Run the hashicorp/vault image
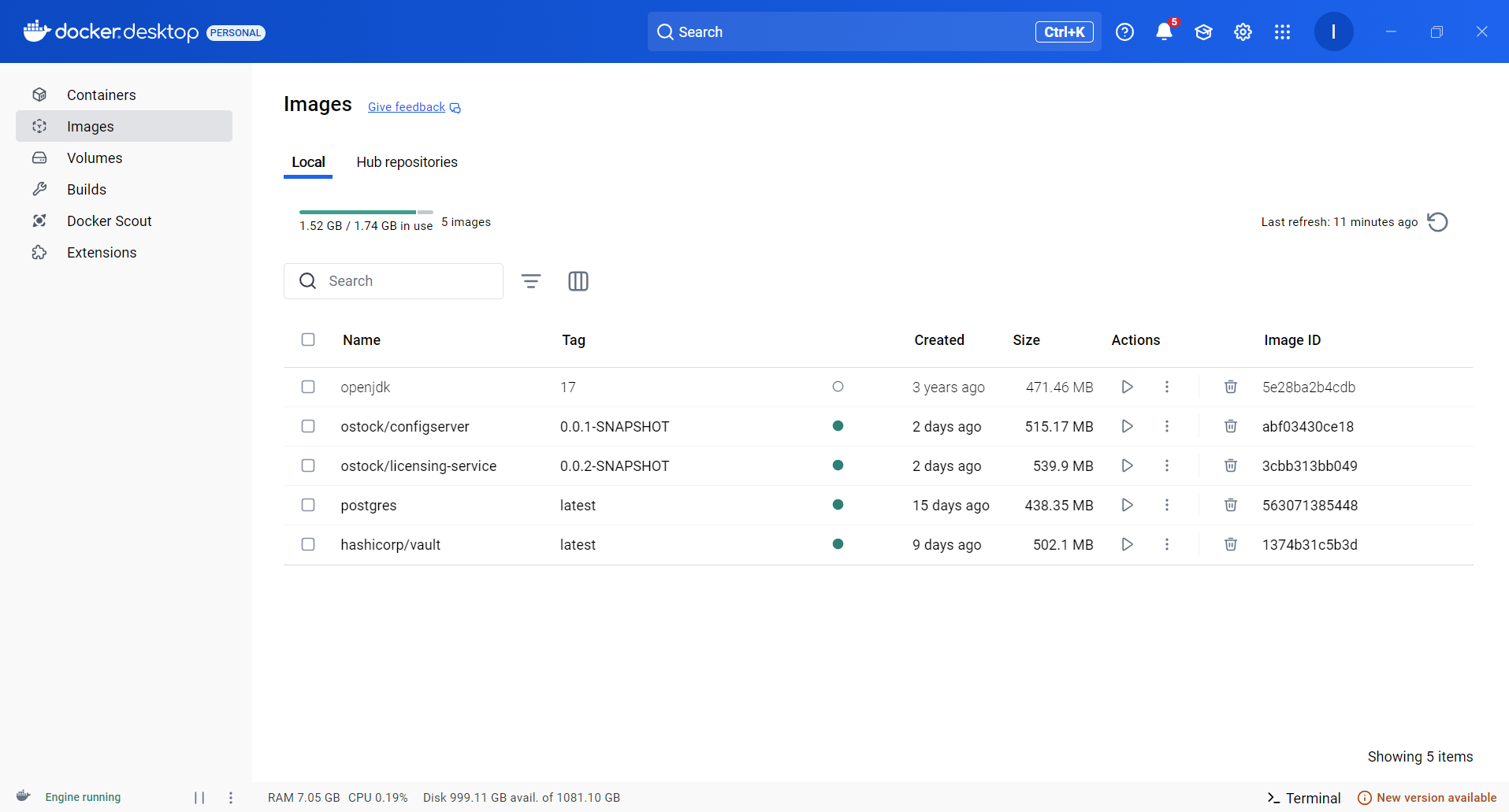The image size is (1509, 812). tap(1128, 544)
